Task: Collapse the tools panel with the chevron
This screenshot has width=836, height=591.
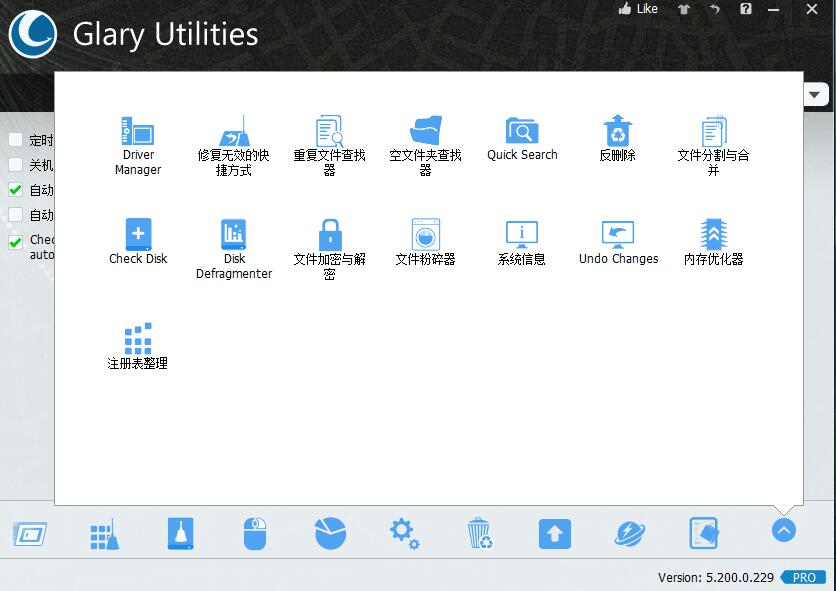Action: click(783, 531)
